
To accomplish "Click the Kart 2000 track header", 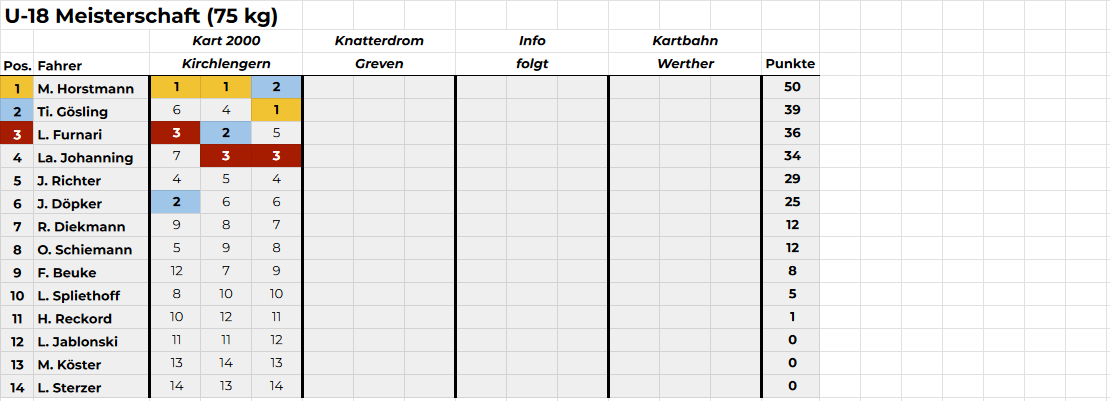I will click(226, 41).
